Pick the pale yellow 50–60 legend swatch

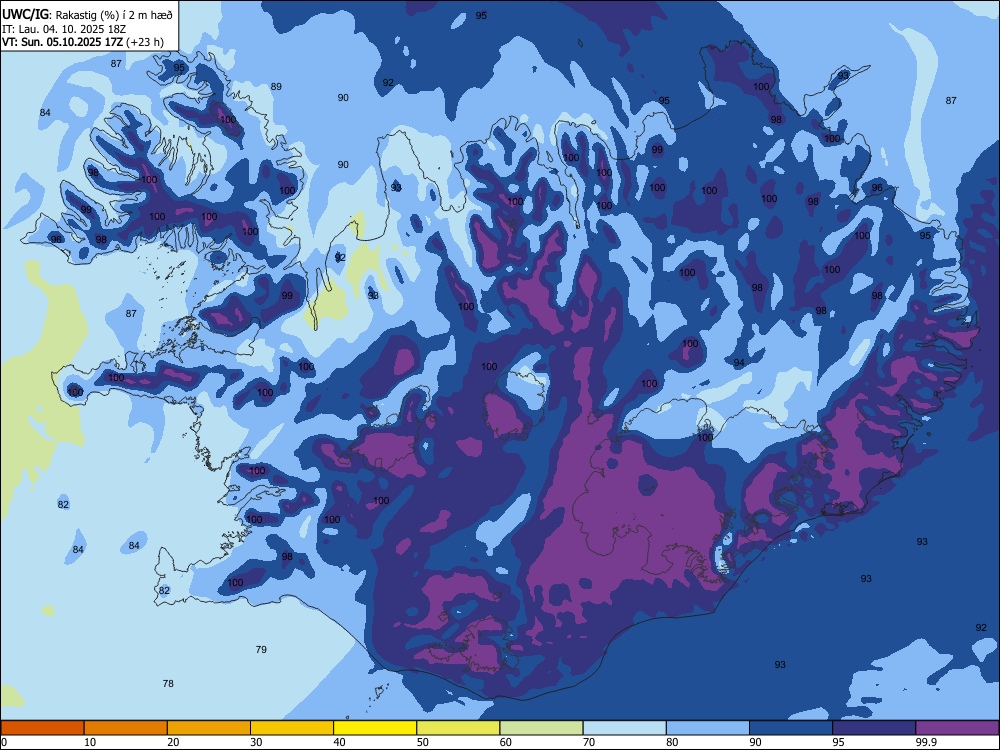click(x=459, y=728)
